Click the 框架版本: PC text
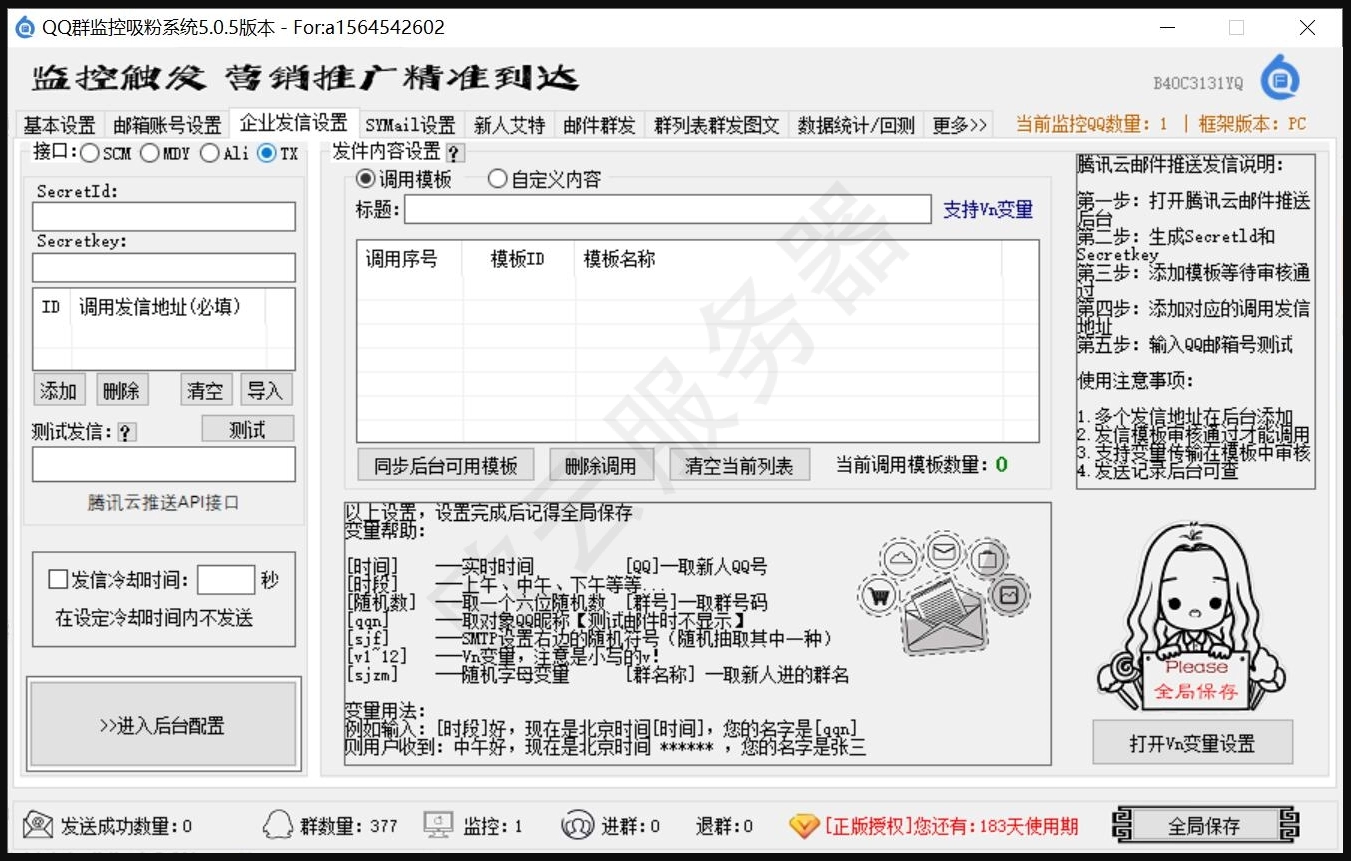Viewport: 1351px width, 861px height. (x=1253, y=125)
